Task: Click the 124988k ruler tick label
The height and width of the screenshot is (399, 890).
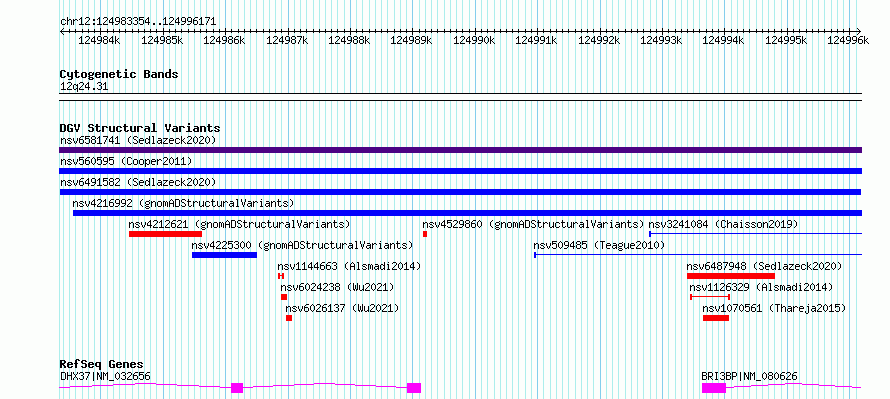Action: (x=349, y=41)
